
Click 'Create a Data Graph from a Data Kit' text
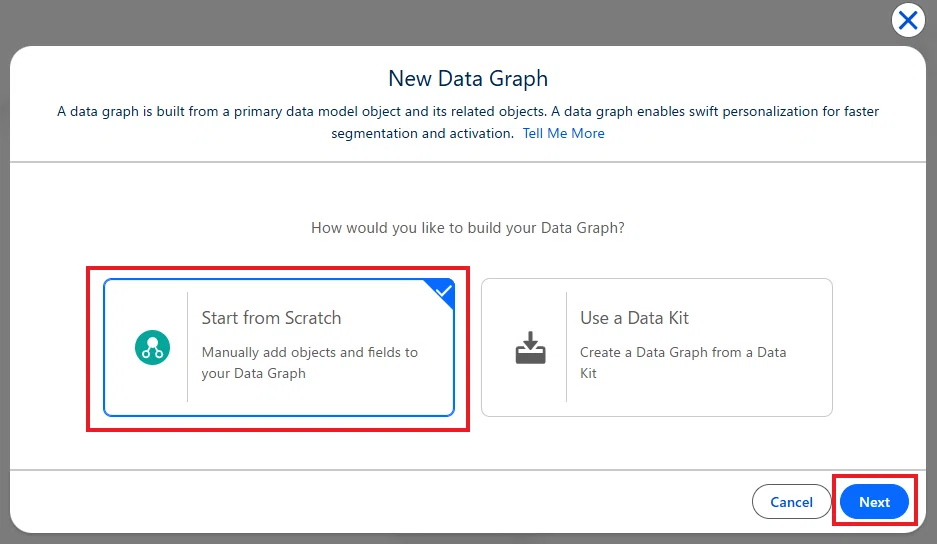(x=683, y=363)
